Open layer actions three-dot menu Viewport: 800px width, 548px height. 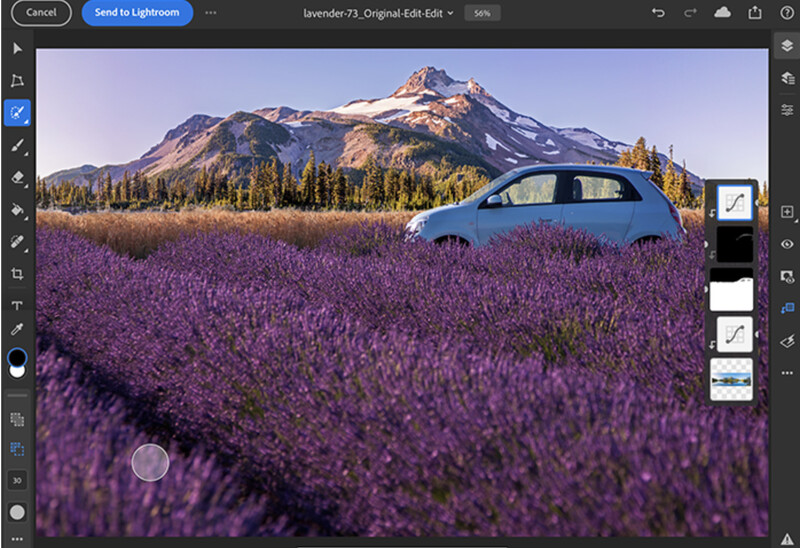787,373
